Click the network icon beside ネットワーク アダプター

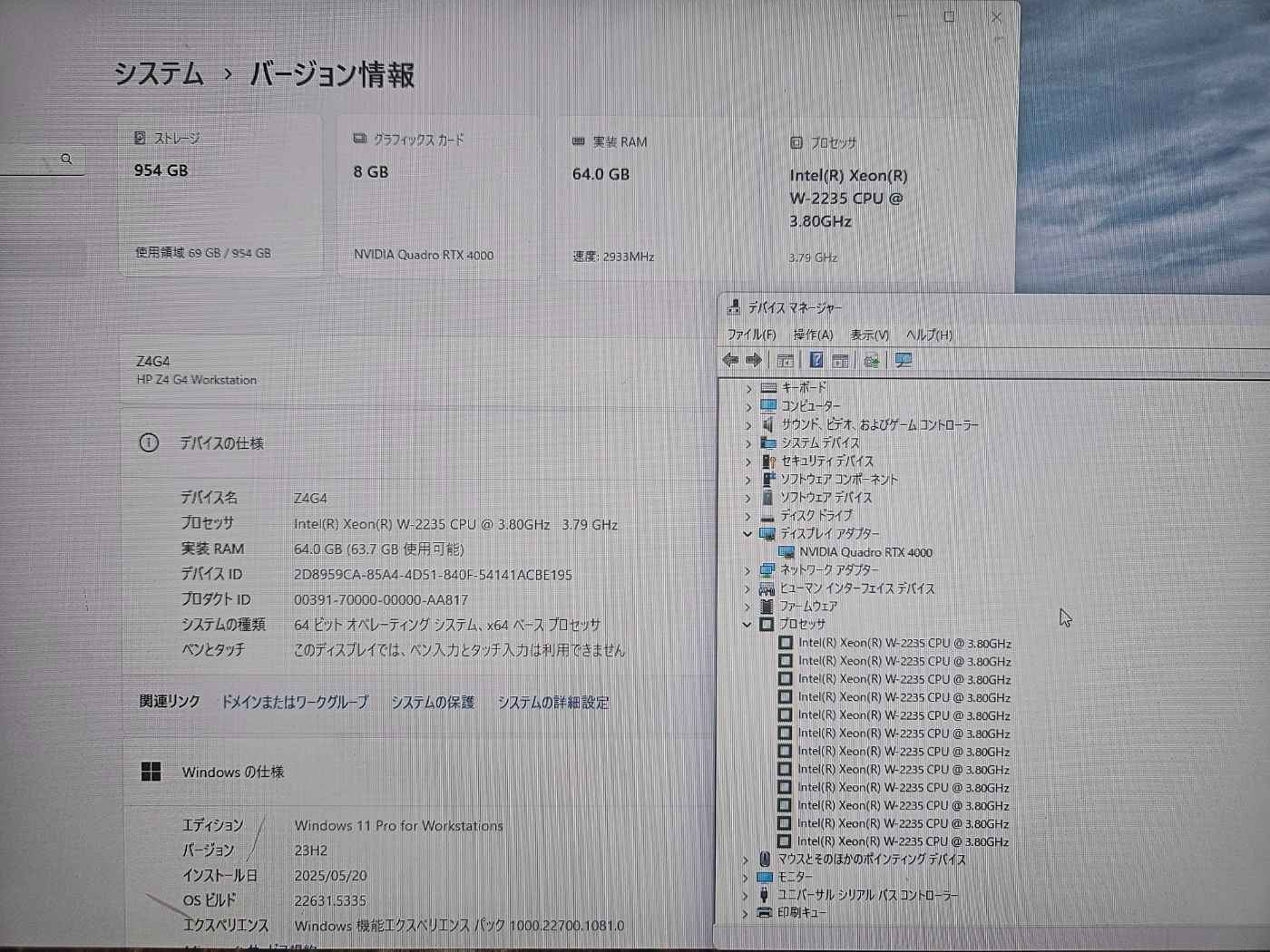pyautogui.click(x=767, y=569)
